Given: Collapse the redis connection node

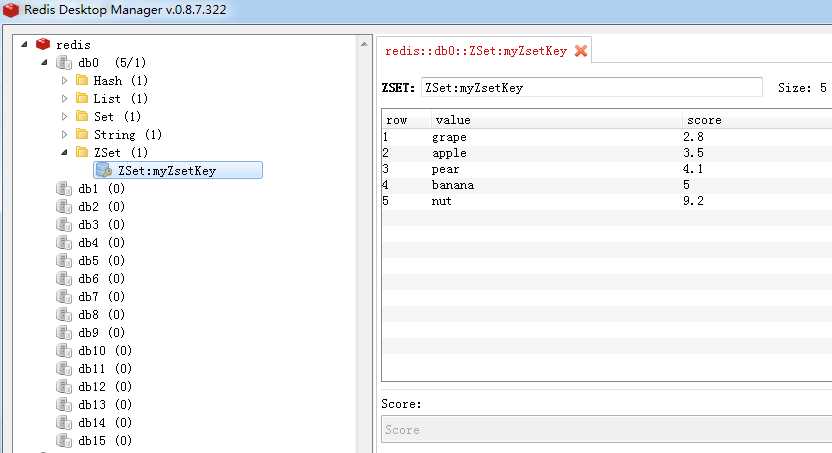Looking at the screenshot, I should (24, 45).
